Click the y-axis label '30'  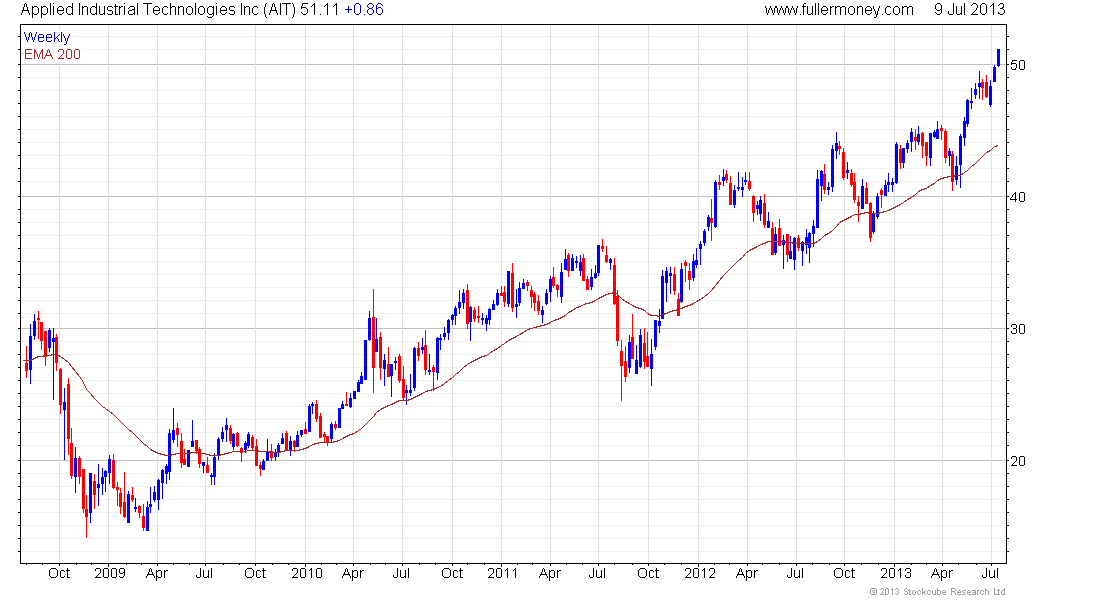point(1017,329)
